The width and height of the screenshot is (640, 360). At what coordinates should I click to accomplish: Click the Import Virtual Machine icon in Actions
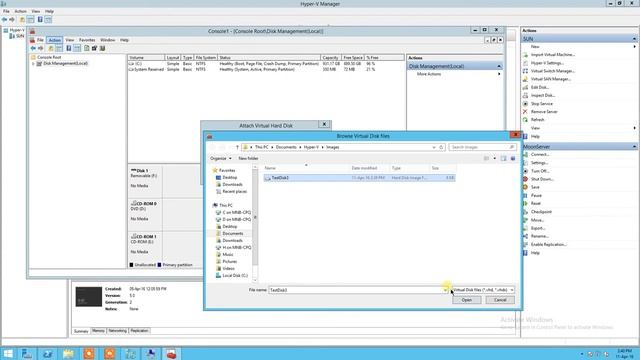point(525,55)
